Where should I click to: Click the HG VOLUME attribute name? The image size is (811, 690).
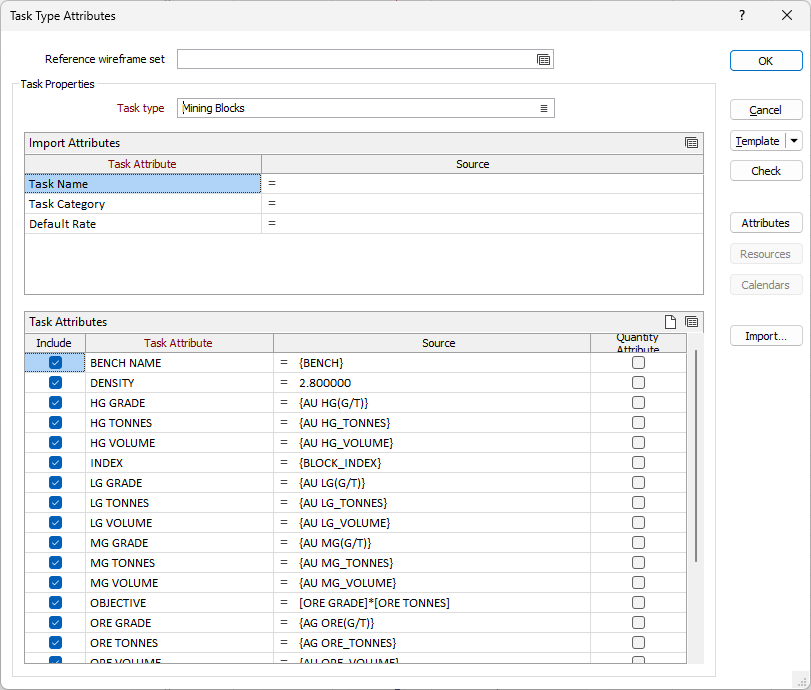point(123,443)
